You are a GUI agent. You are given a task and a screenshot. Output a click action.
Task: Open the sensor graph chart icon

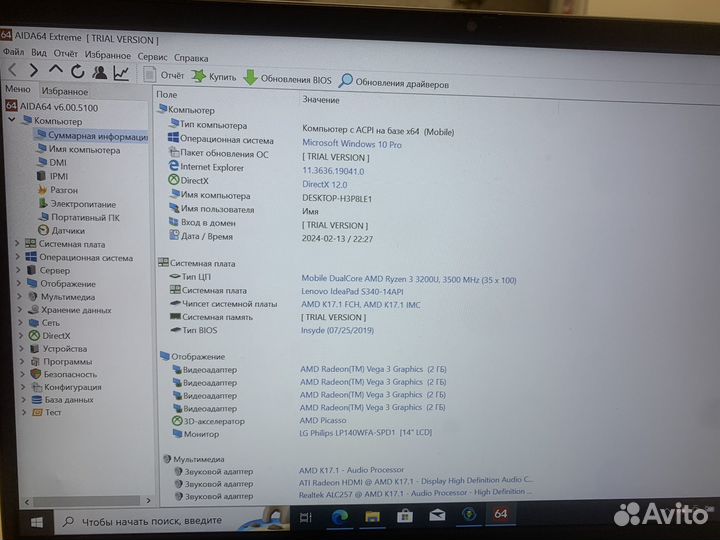[121, 73]
